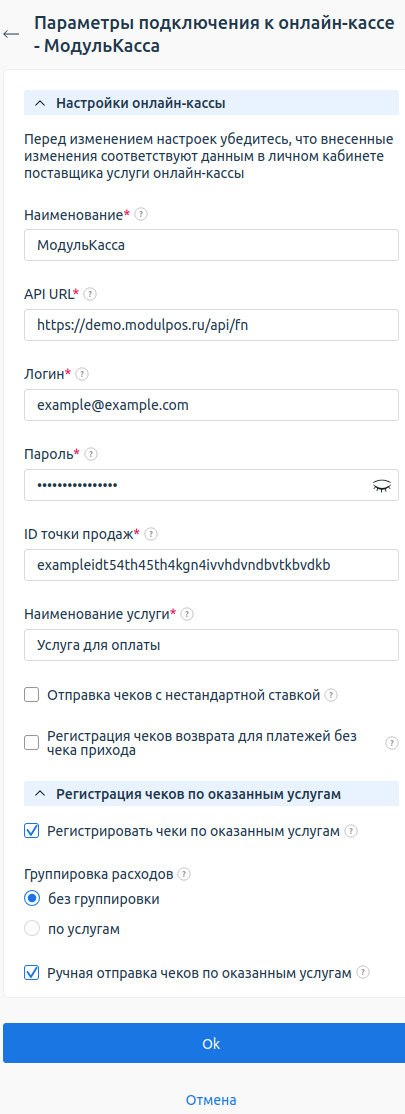Open help icon next to ID точки продаж
The image size is (405, 1114).
point(151,534)
